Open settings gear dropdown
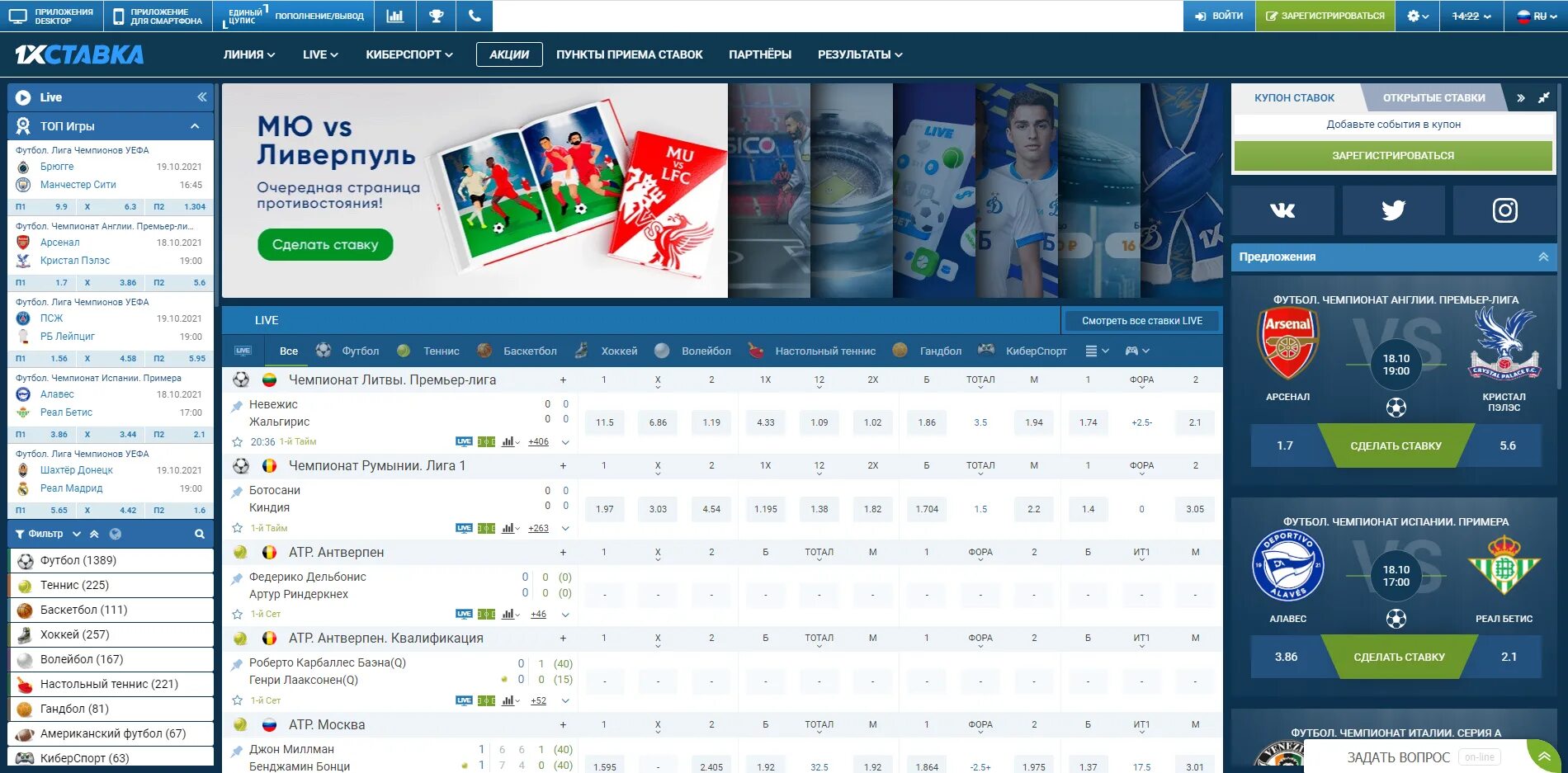The height and width of the screenshot is (773, 1568). point(1418,16)
